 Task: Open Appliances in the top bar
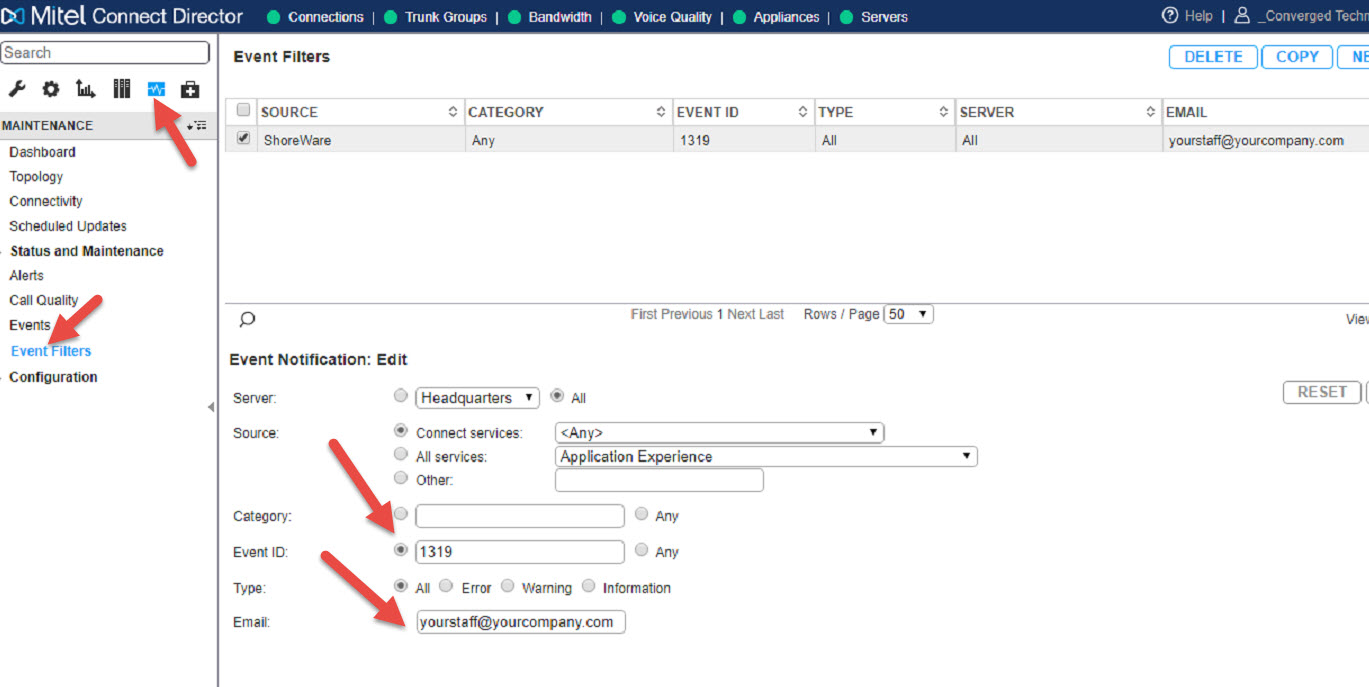tap(787, 17)
